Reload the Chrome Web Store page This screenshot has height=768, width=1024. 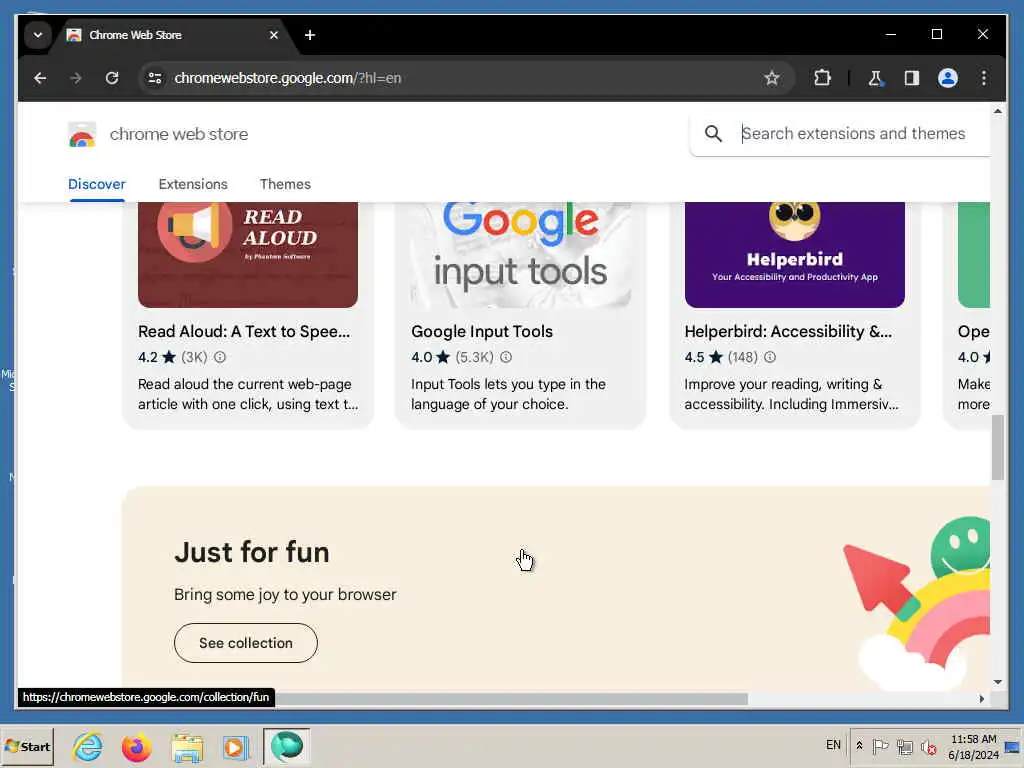coord(112,78)
